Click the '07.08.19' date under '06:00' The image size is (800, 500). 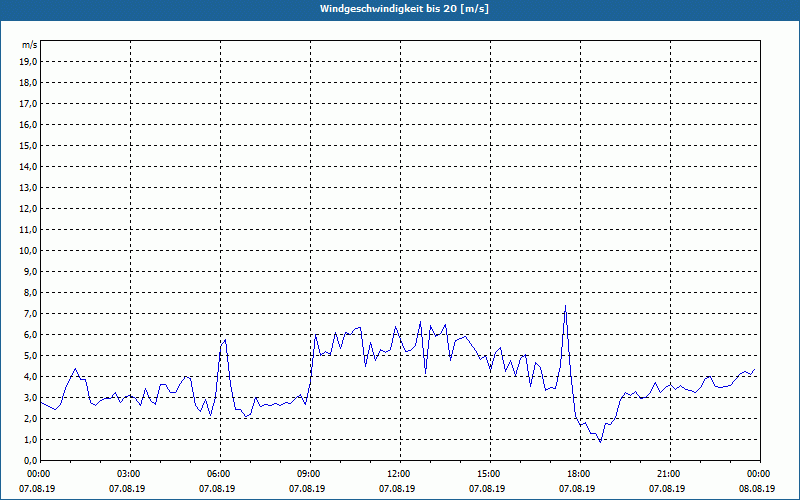tap(217, 489)
